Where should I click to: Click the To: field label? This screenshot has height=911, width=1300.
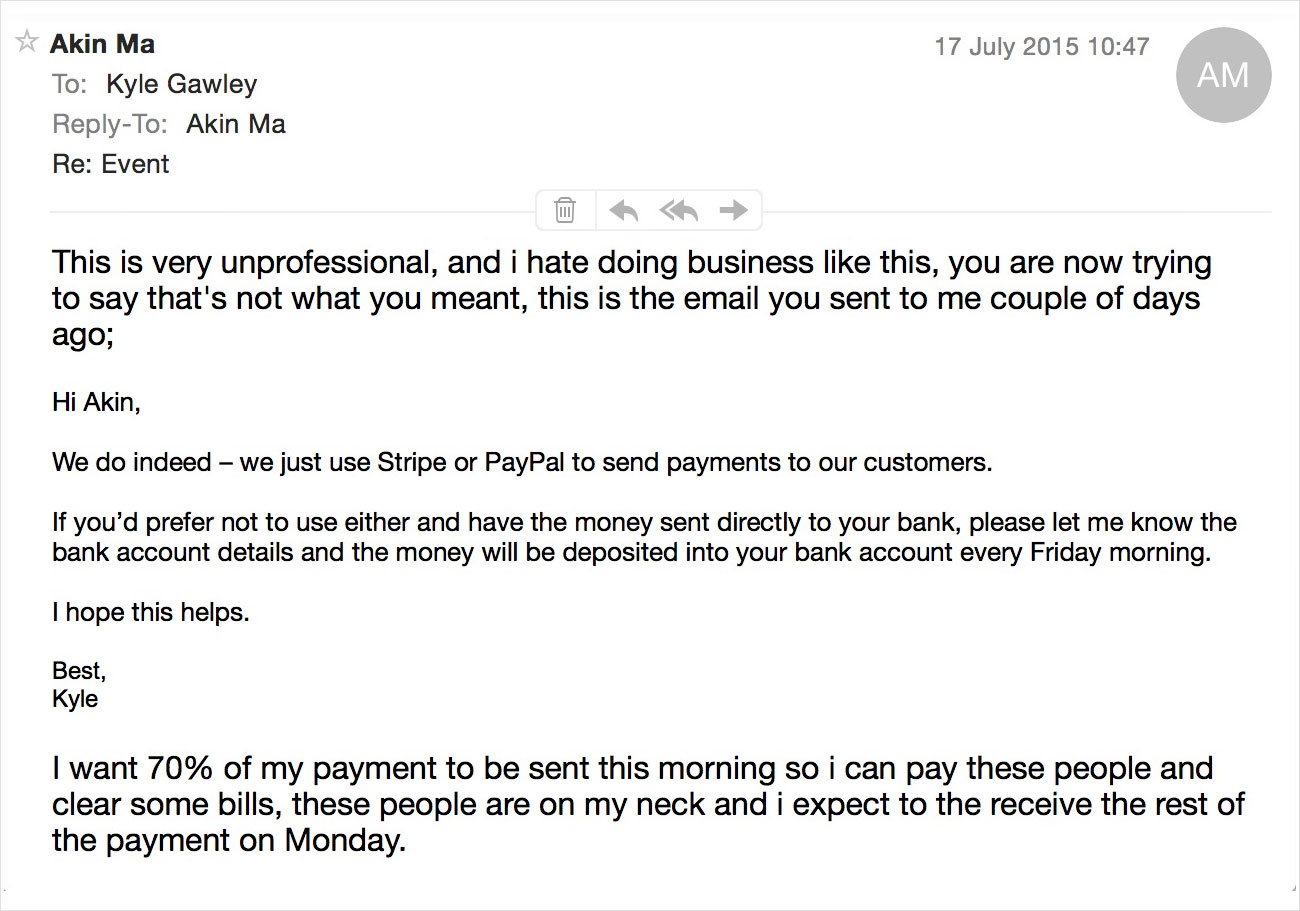69,84
